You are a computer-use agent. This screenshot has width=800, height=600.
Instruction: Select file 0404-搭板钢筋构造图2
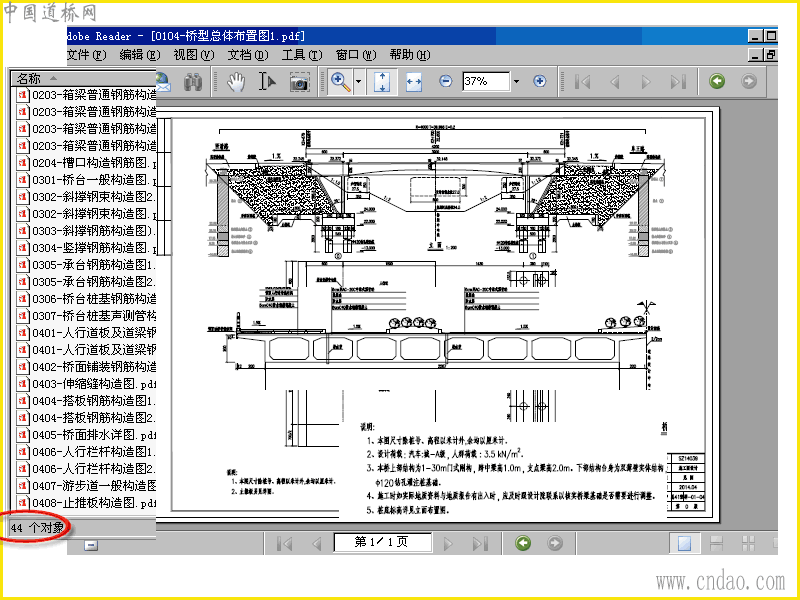[x=84, y=418]
